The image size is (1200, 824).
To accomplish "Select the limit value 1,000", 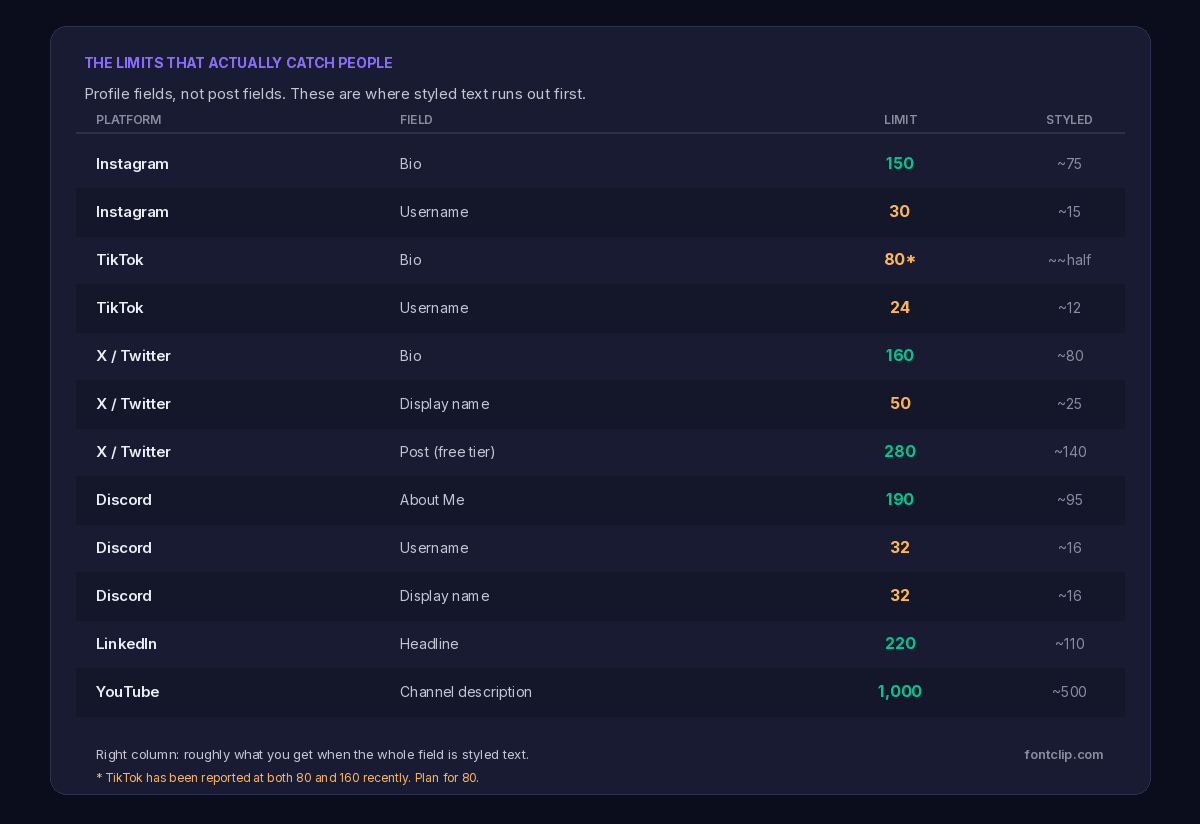I will point(900,691).
